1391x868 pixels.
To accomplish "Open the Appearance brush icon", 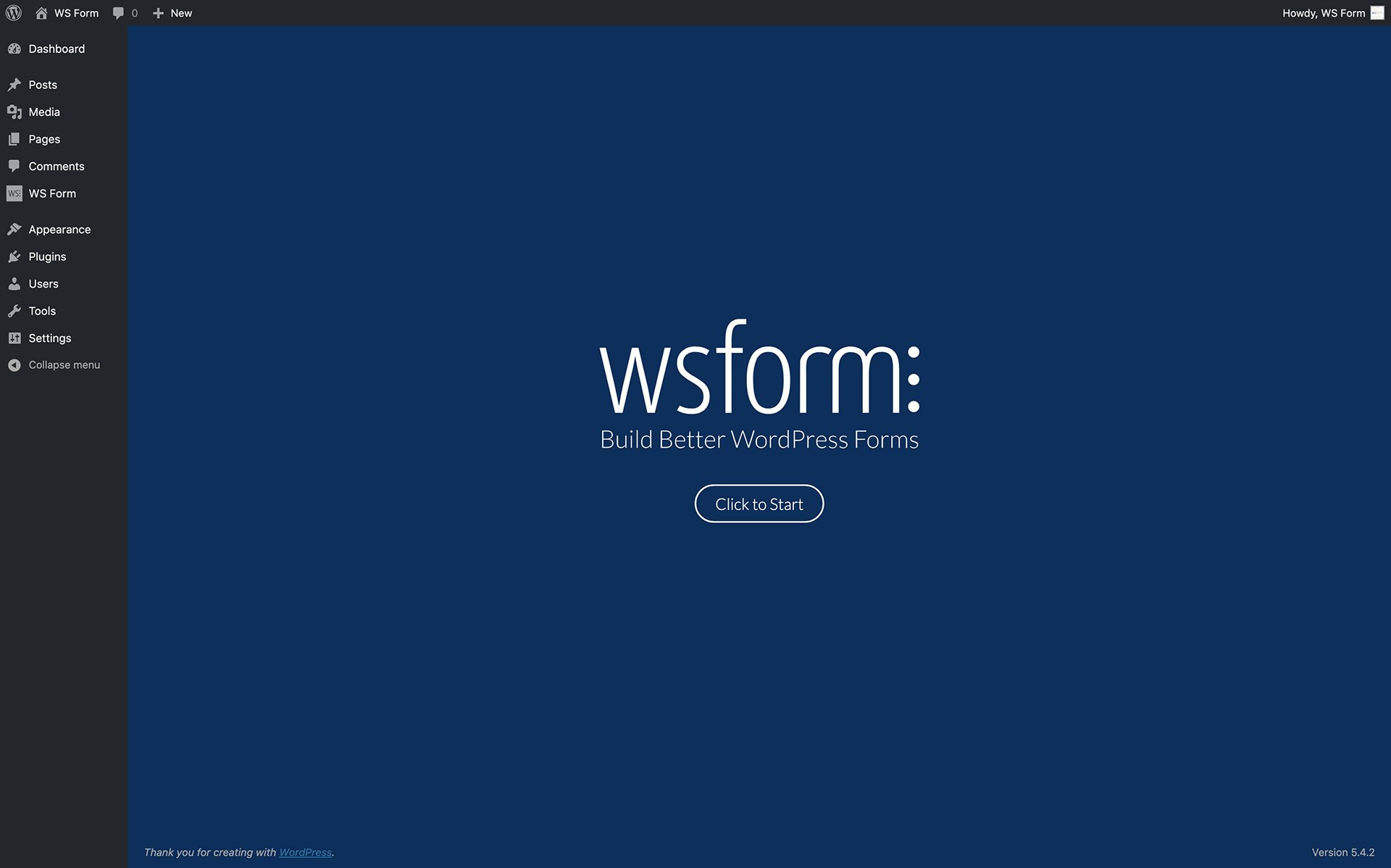I will [15, 229].
